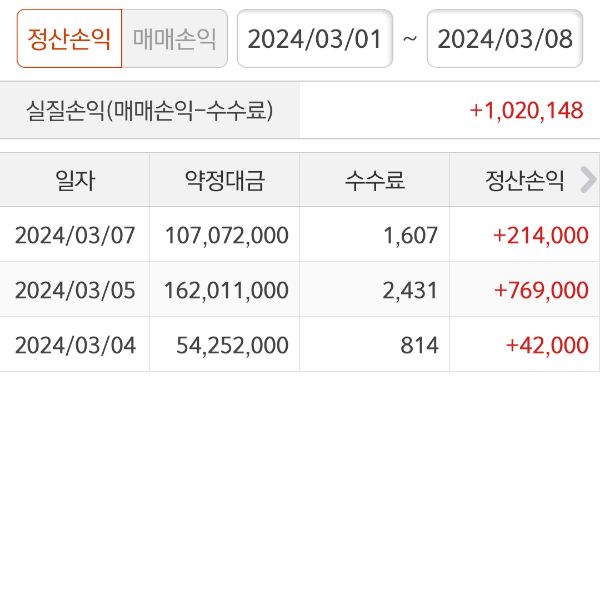Click the 실질손익(매매손익-수수료) label
The image size is (600, 600).
click(x=150, y=110)
